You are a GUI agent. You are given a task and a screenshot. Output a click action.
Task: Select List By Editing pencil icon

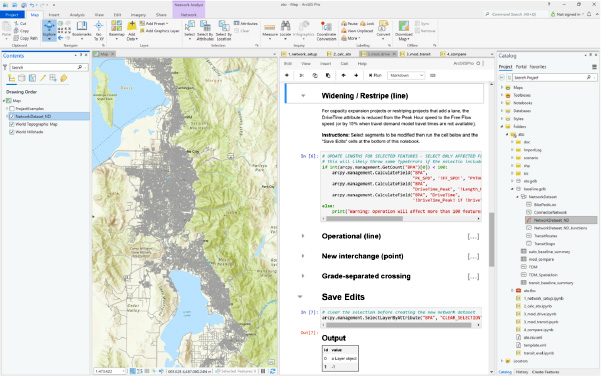[43, 78]
